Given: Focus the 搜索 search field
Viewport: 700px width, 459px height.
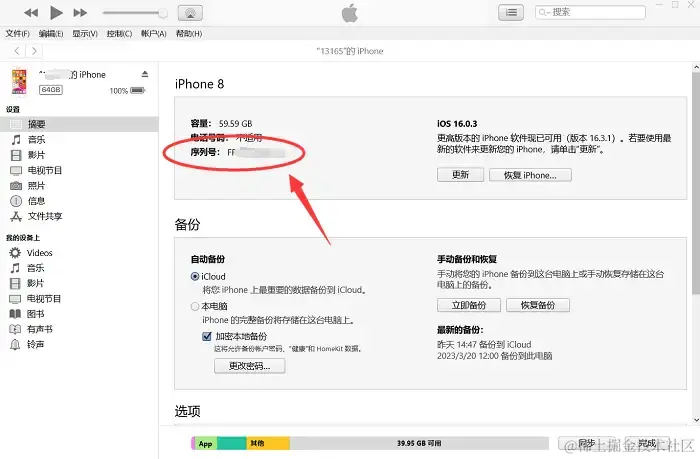Looking at the screenshot, I should (590, 12).
